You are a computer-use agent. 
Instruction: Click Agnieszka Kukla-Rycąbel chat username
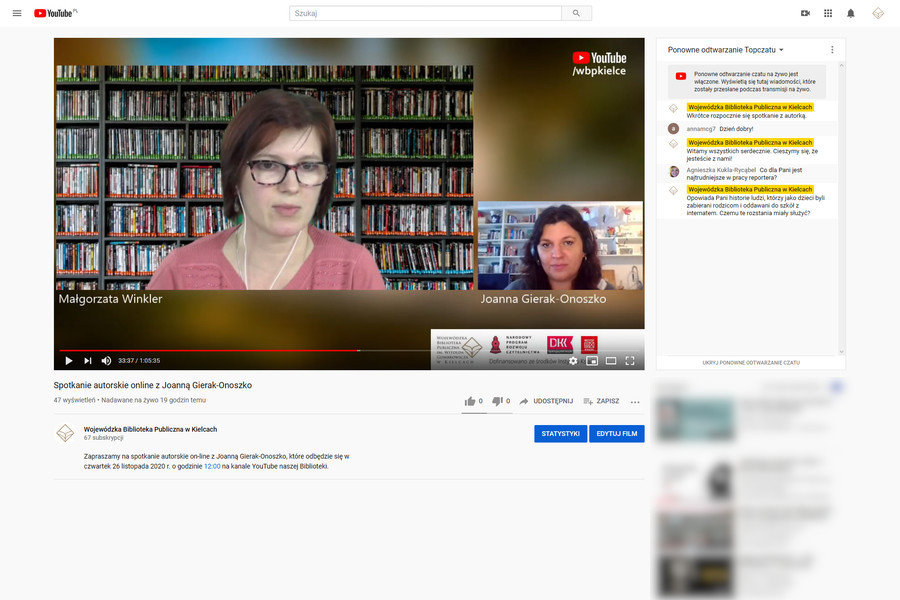pos(721,170)
